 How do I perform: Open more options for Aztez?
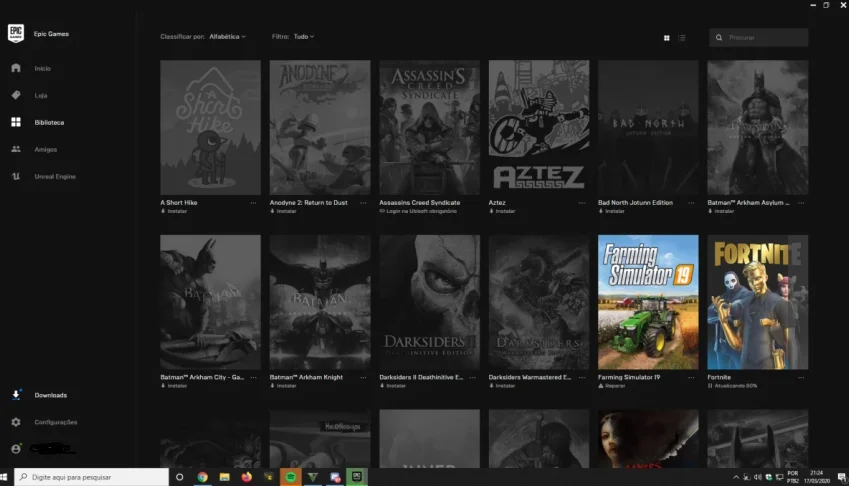pyautogui.click(x=582, y=203)
